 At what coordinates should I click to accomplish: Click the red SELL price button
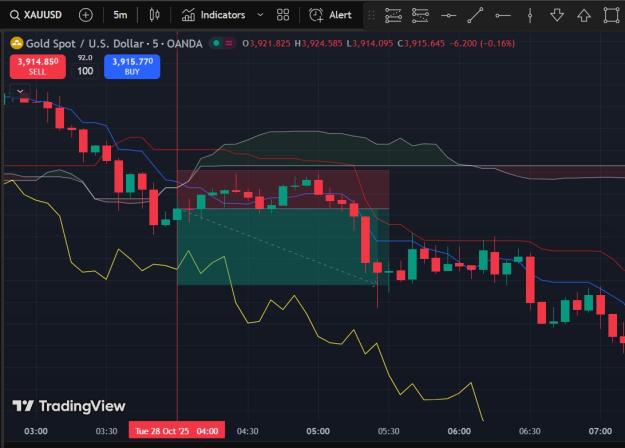[x=38, y=67]
